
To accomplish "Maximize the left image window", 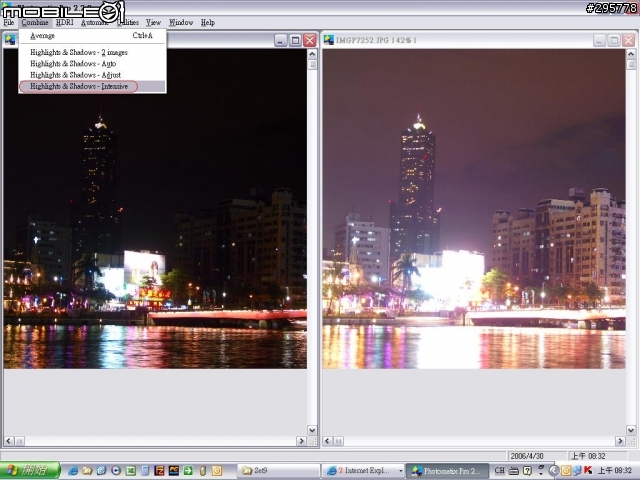I will click(x=295, y=40).
